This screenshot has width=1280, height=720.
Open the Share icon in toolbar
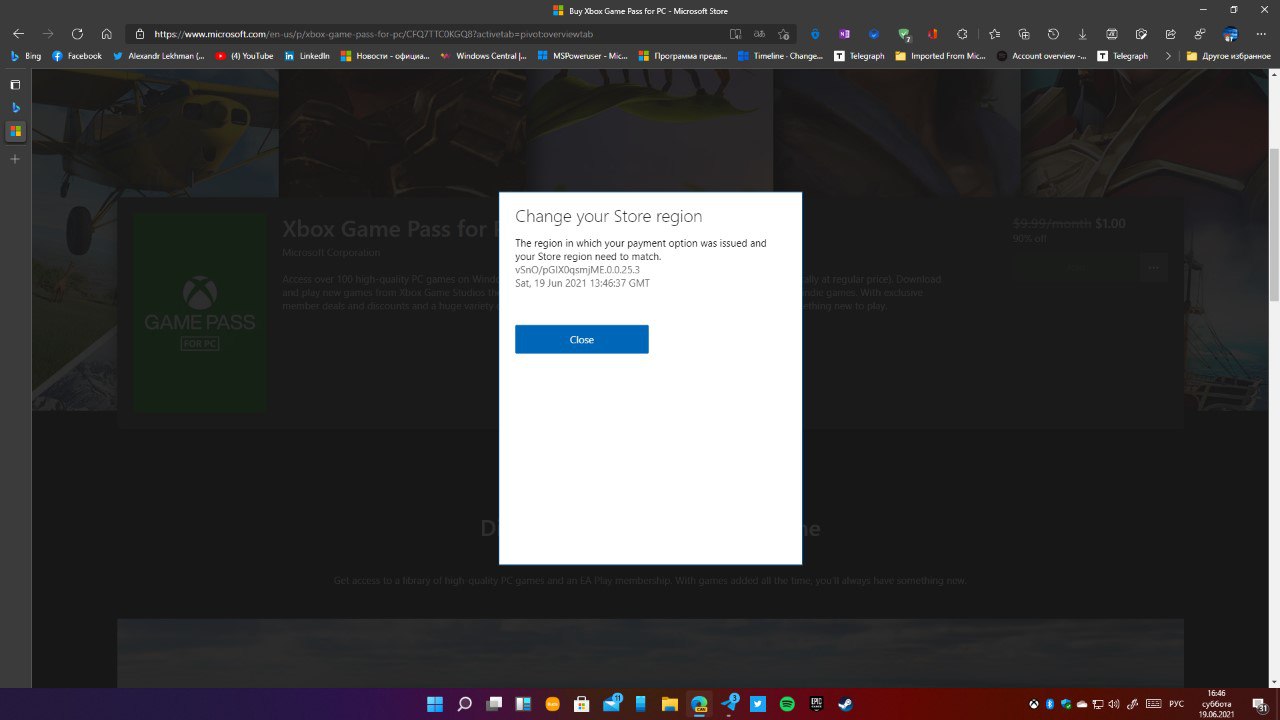tap(1170, 33)
